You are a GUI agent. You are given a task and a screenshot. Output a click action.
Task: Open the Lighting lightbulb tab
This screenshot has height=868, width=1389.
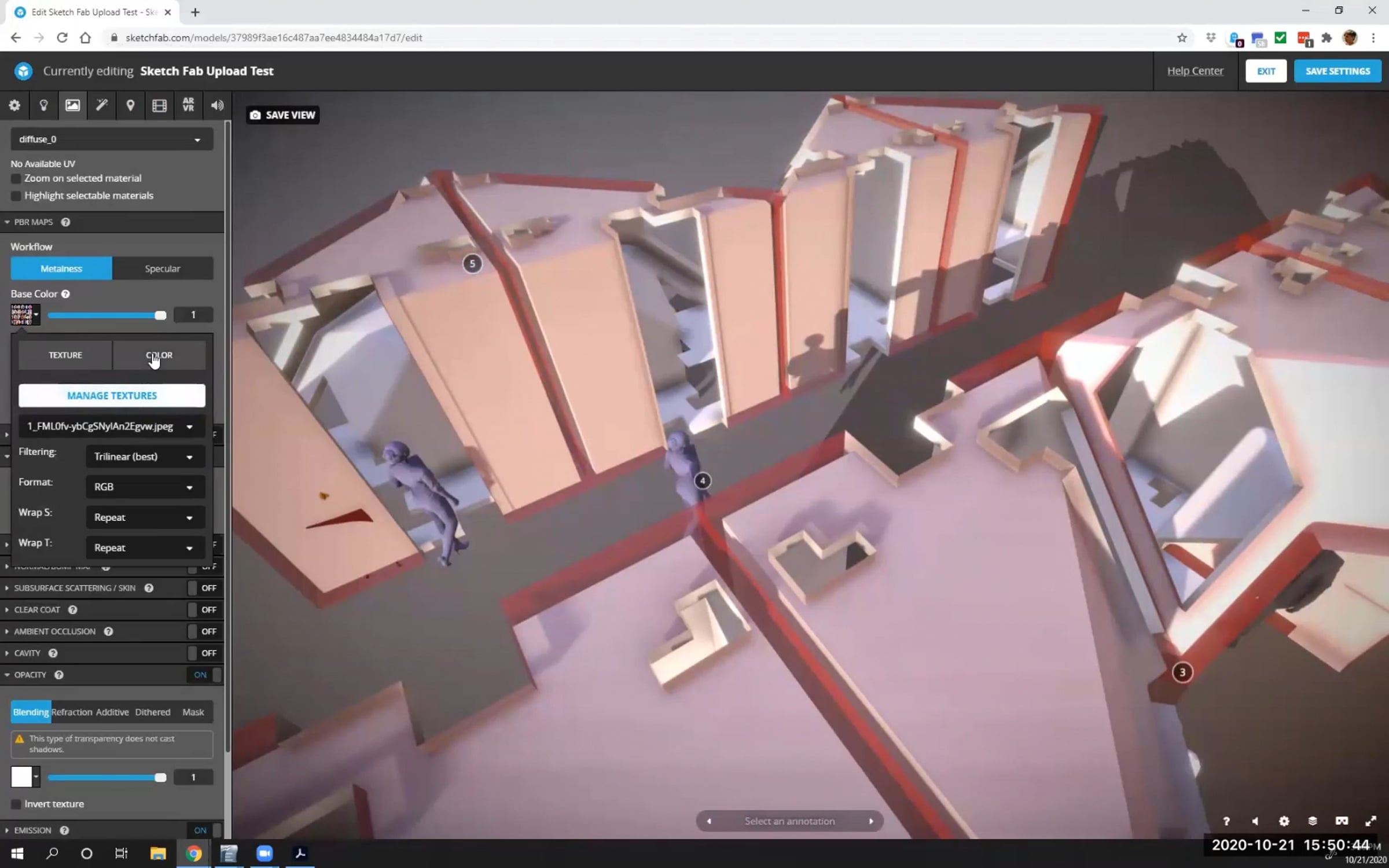coord(43,105)
